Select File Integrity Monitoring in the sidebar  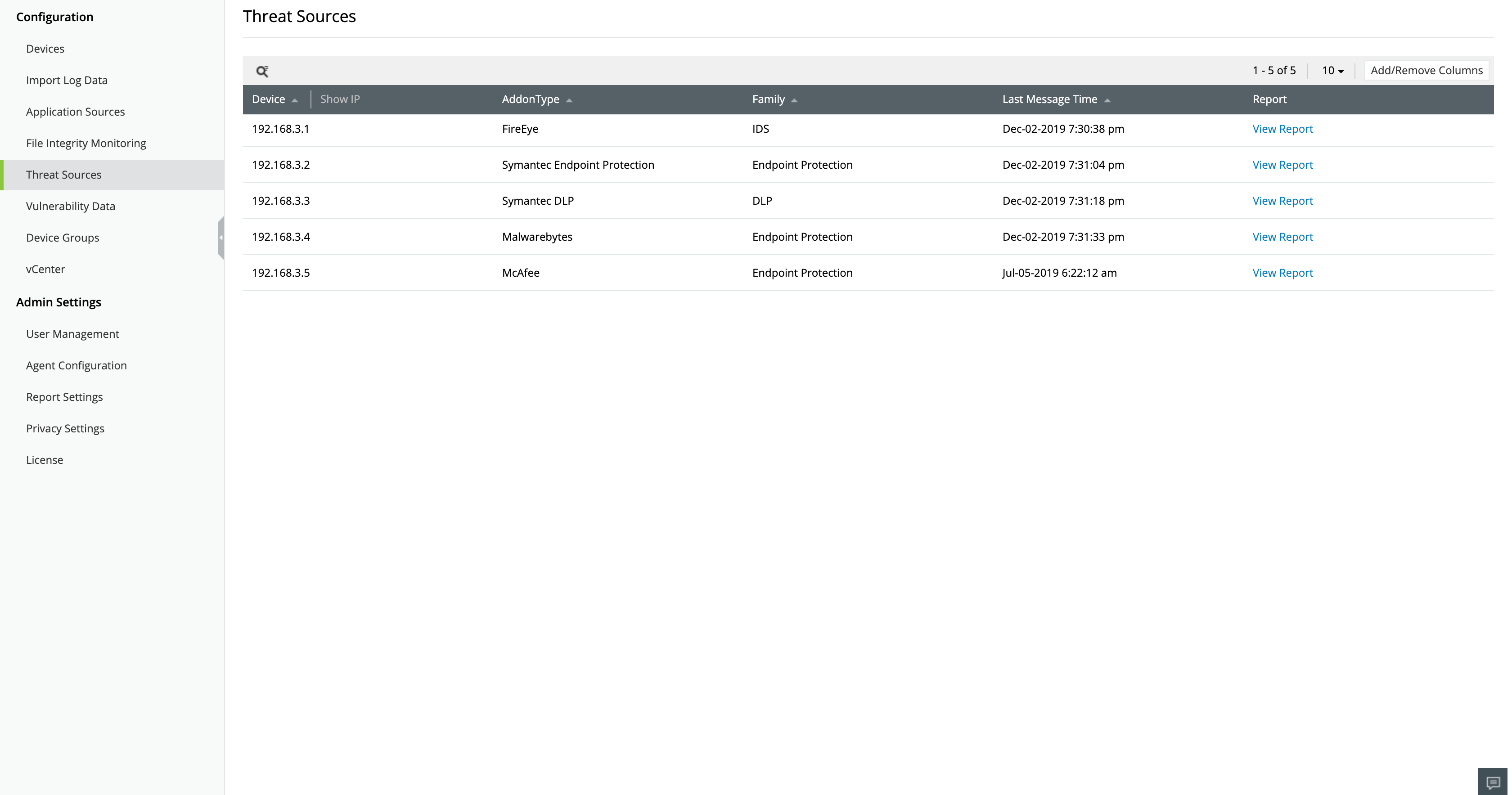coord(85,143)
